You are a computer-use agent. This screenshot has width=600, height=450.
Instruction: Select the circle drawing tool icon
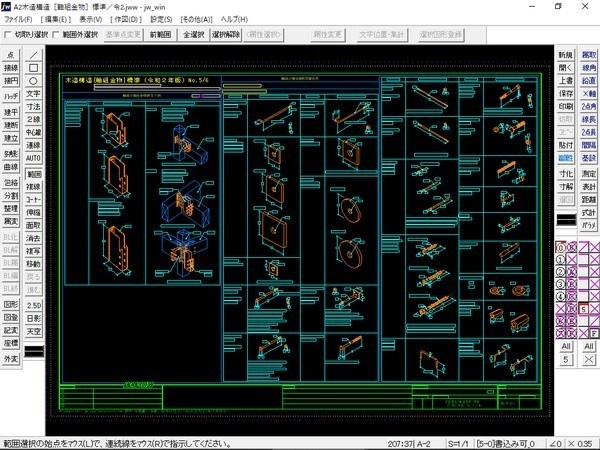click(33, 81)
